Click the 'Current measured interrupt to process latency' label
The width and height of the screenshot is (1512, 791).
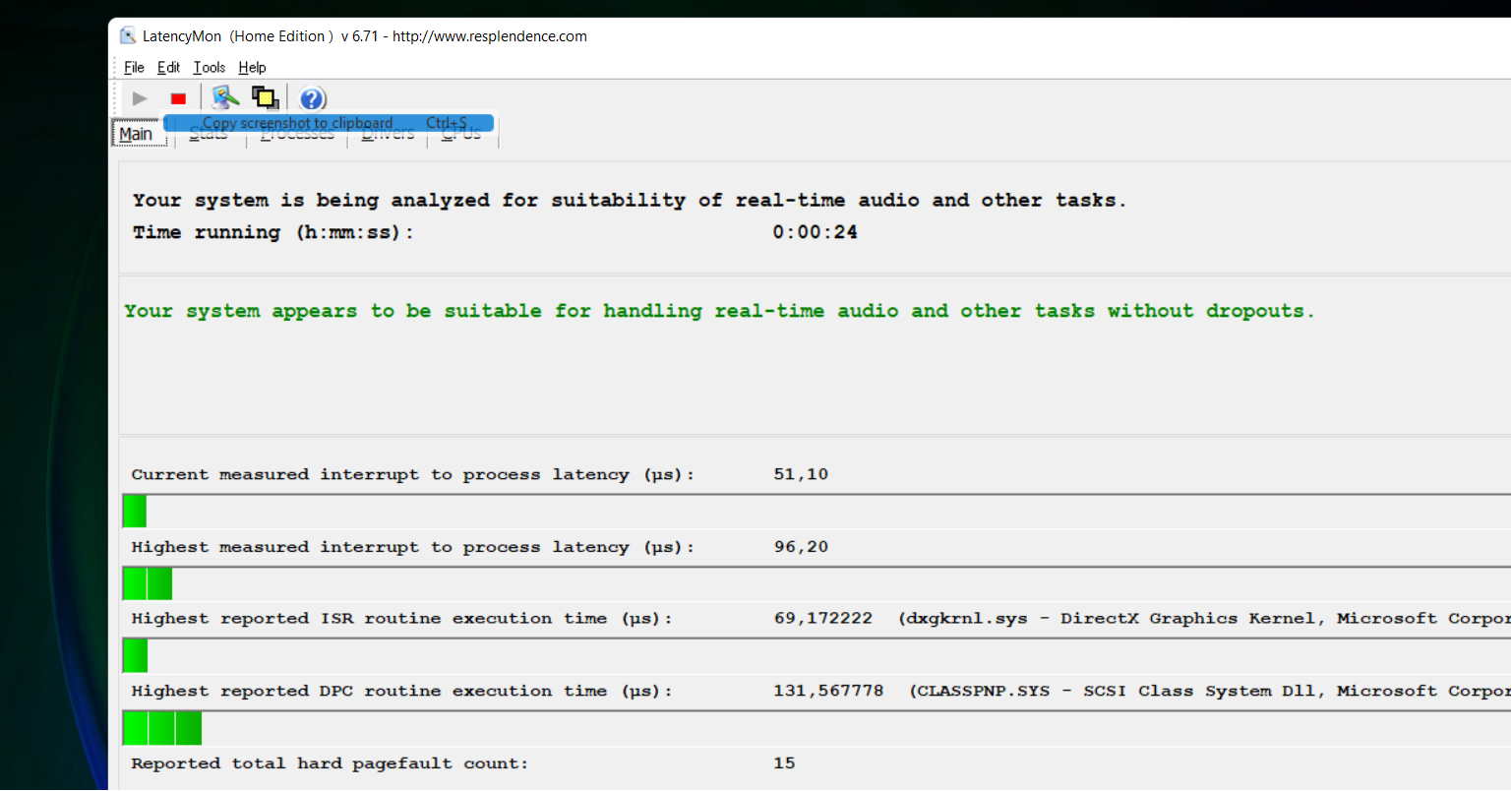[413, 474]
